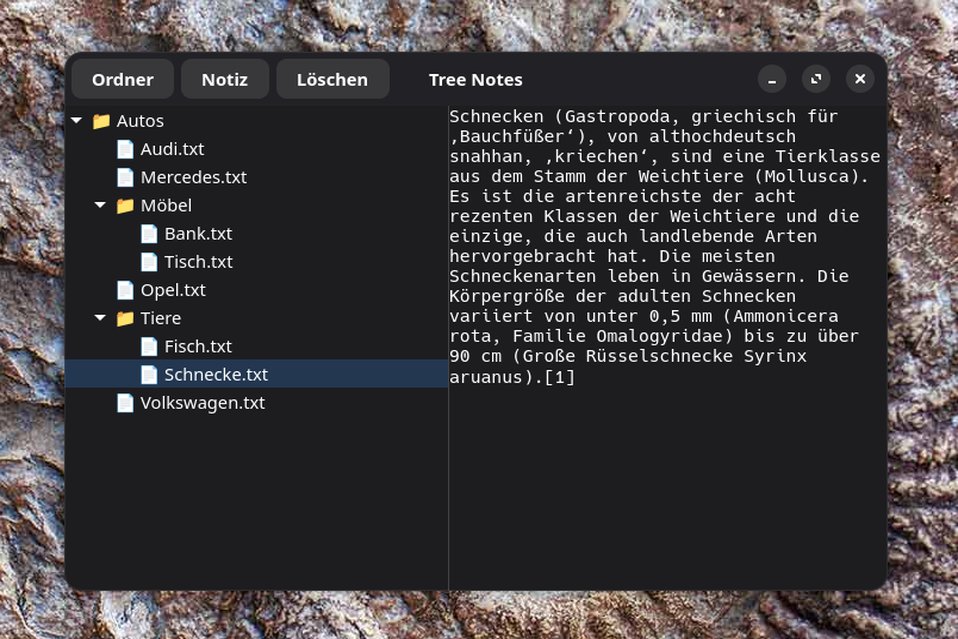The height and width of the screenshot is (639, 958).
Task: Click the Fisch.txt file icon
Action: 149,346
